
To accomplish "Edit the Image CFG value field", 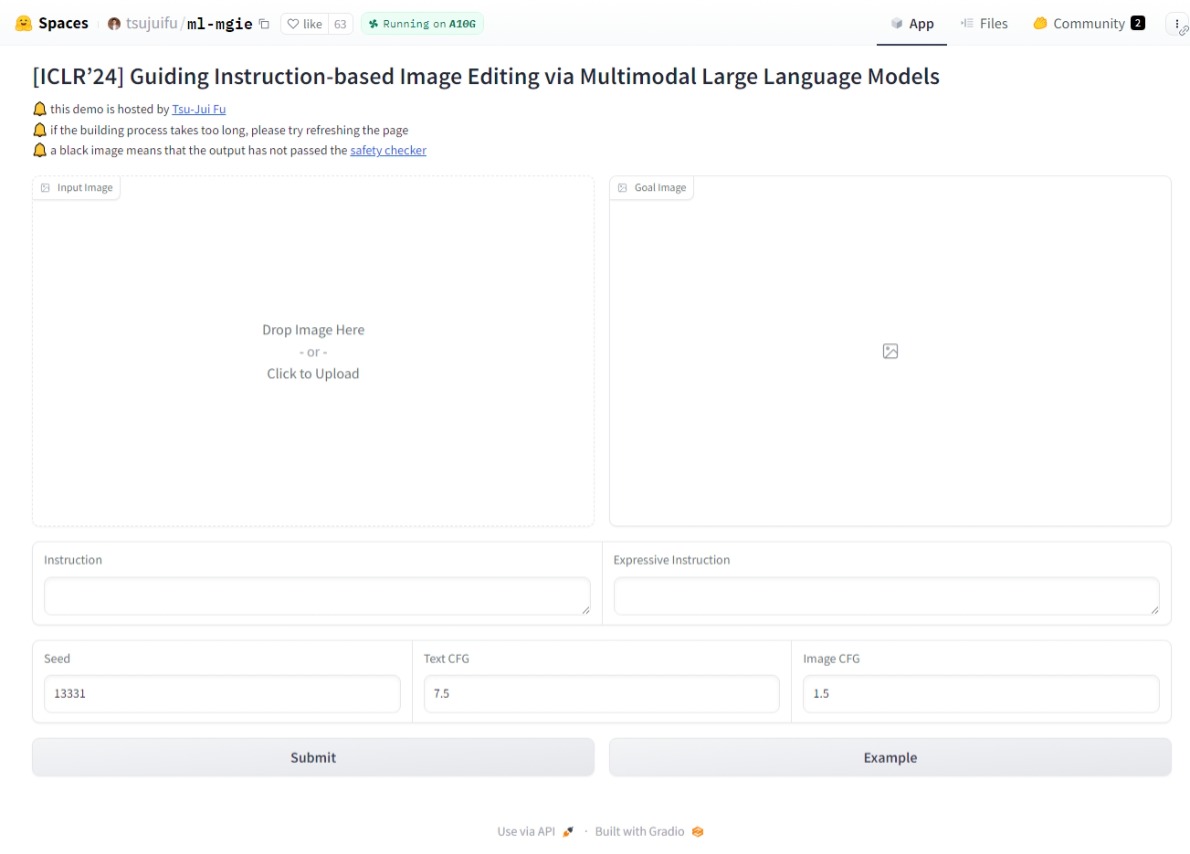I will (980, 694).
